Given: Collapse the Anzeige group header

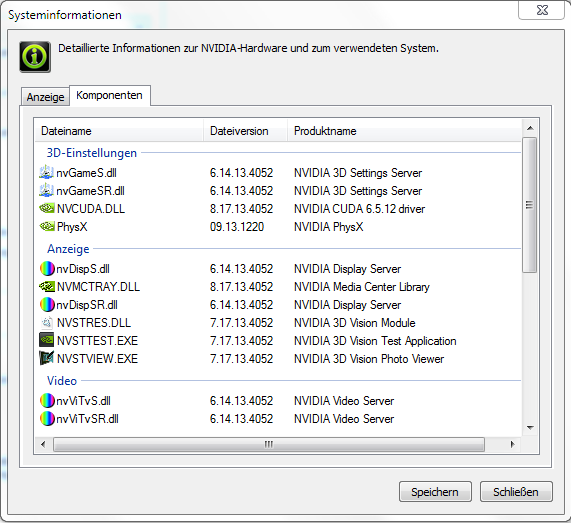Looking at the screenshot, I should [68, 249].
